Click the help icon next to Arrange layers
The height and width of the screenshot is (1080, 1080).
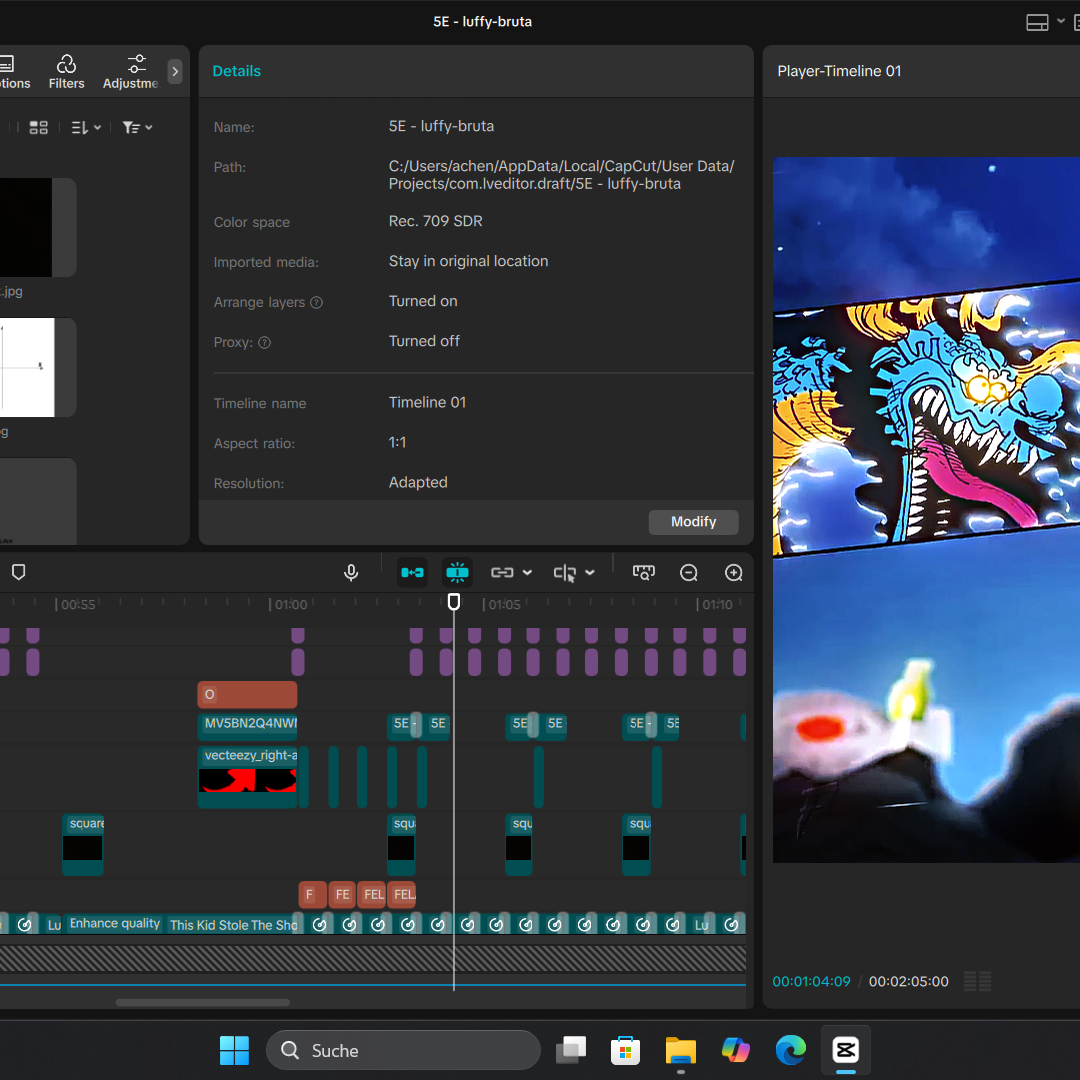(x=316, y=302)
